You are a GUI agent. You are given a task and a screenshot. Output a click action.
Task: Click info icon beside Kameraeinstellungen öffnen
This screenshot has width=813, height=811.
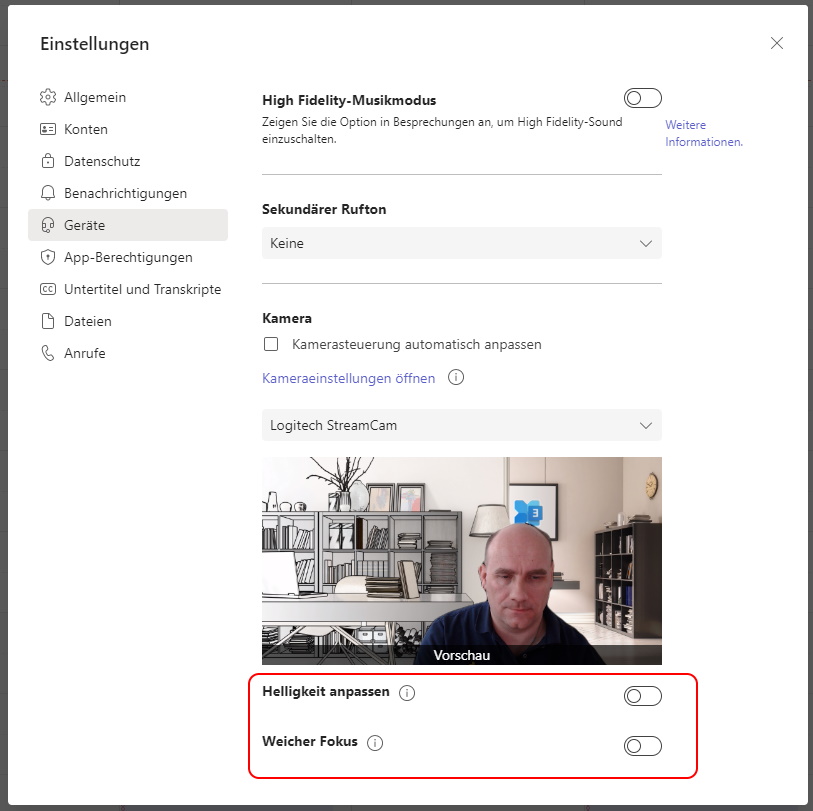[x=456, y=377]
